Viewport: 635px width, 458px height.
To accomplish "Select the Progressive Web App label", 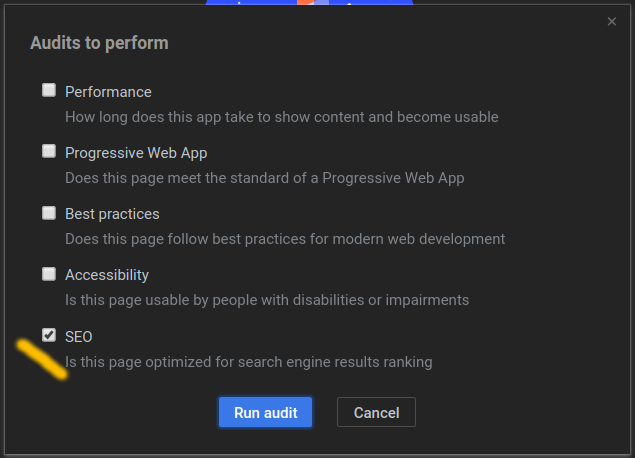I will pyautogui.click(x=136, y=153).
